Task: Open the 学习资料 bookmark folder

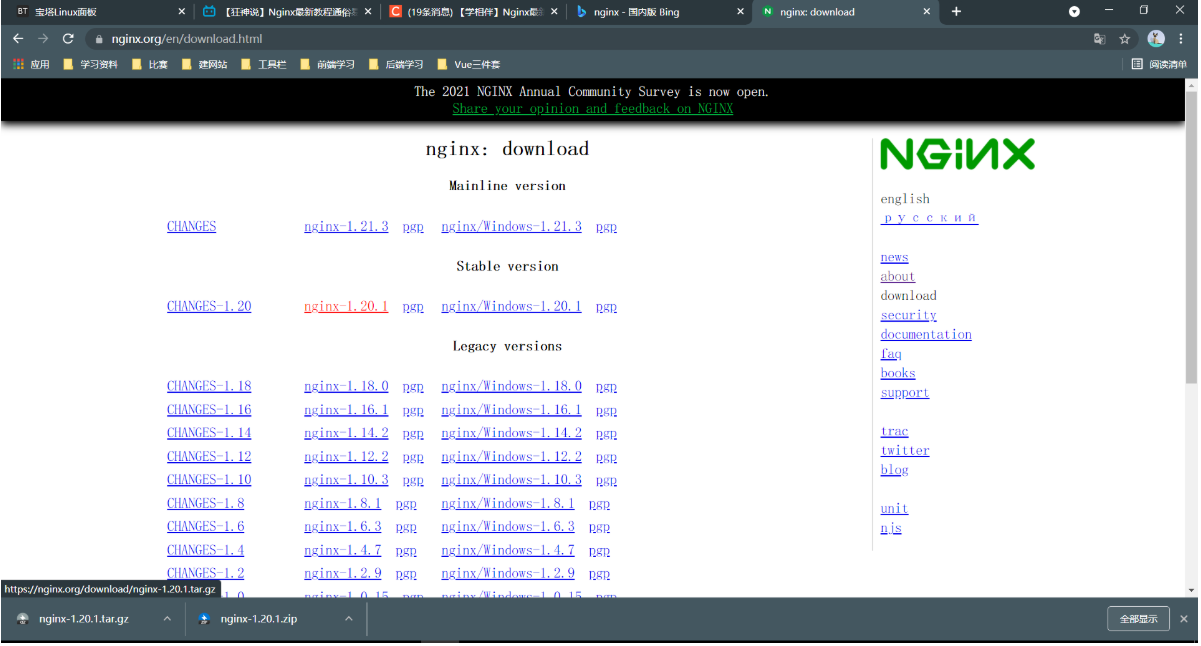Action: click(90, 64)
